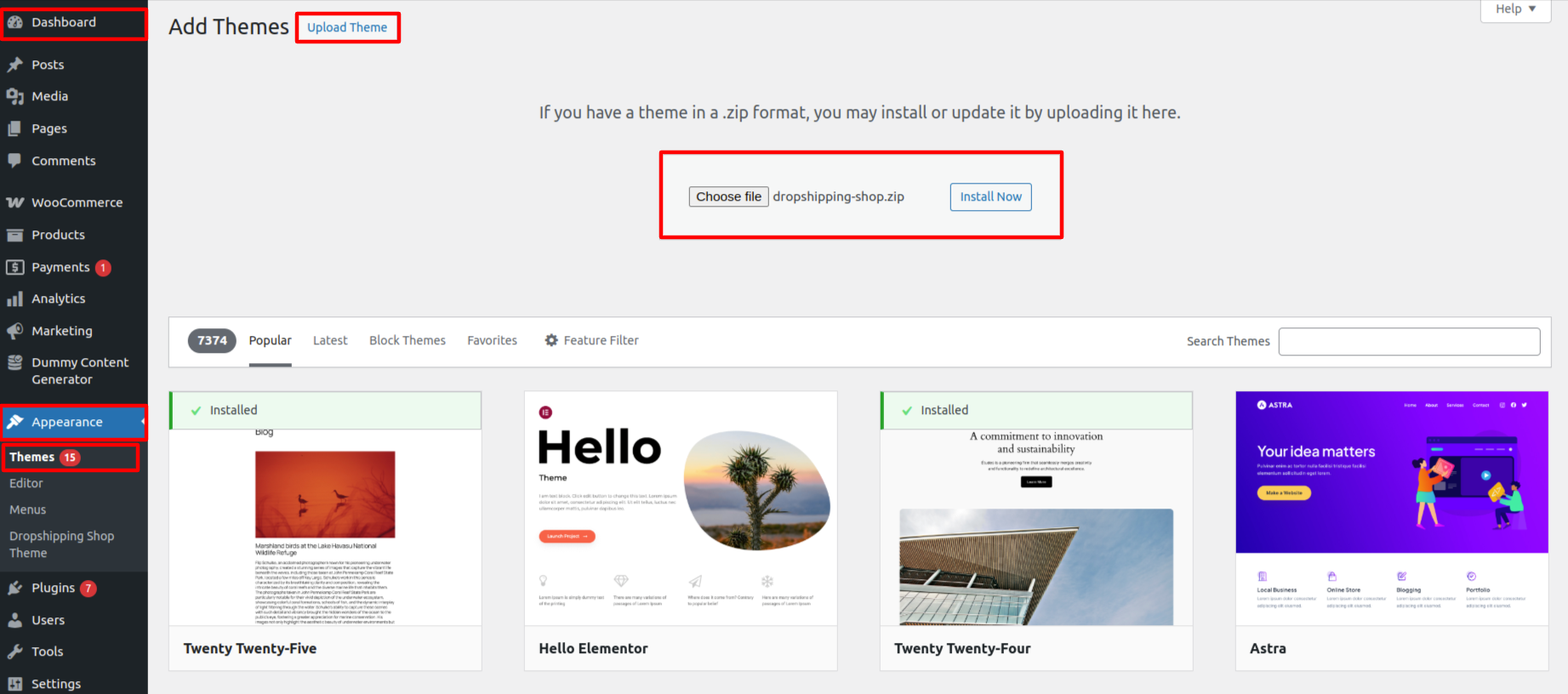
Task: Click the Hello Elementor theme name
Action: tap(593, 648)
